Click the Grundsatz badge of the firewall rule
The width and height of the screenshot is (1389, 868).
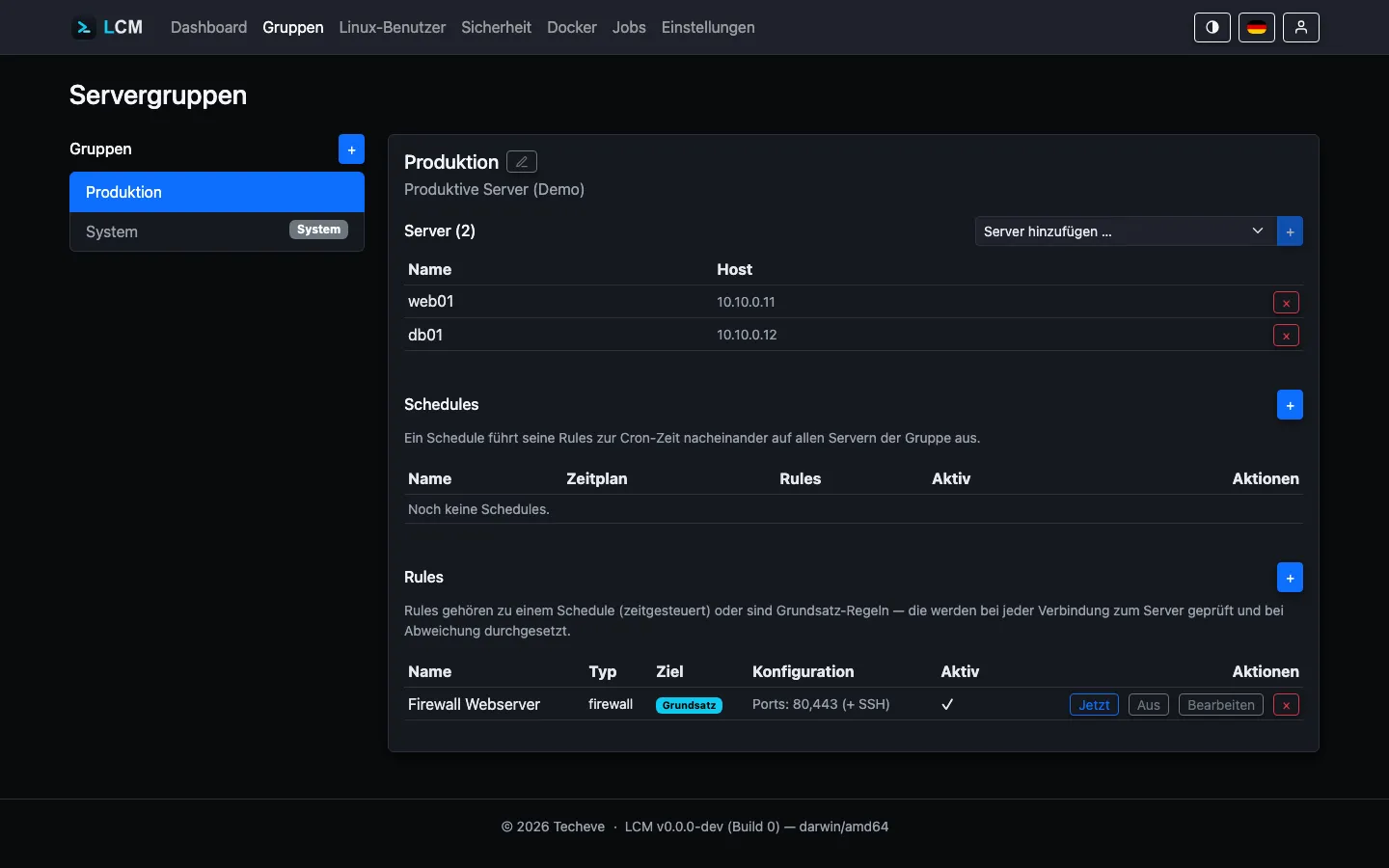[x=689, y=705]
